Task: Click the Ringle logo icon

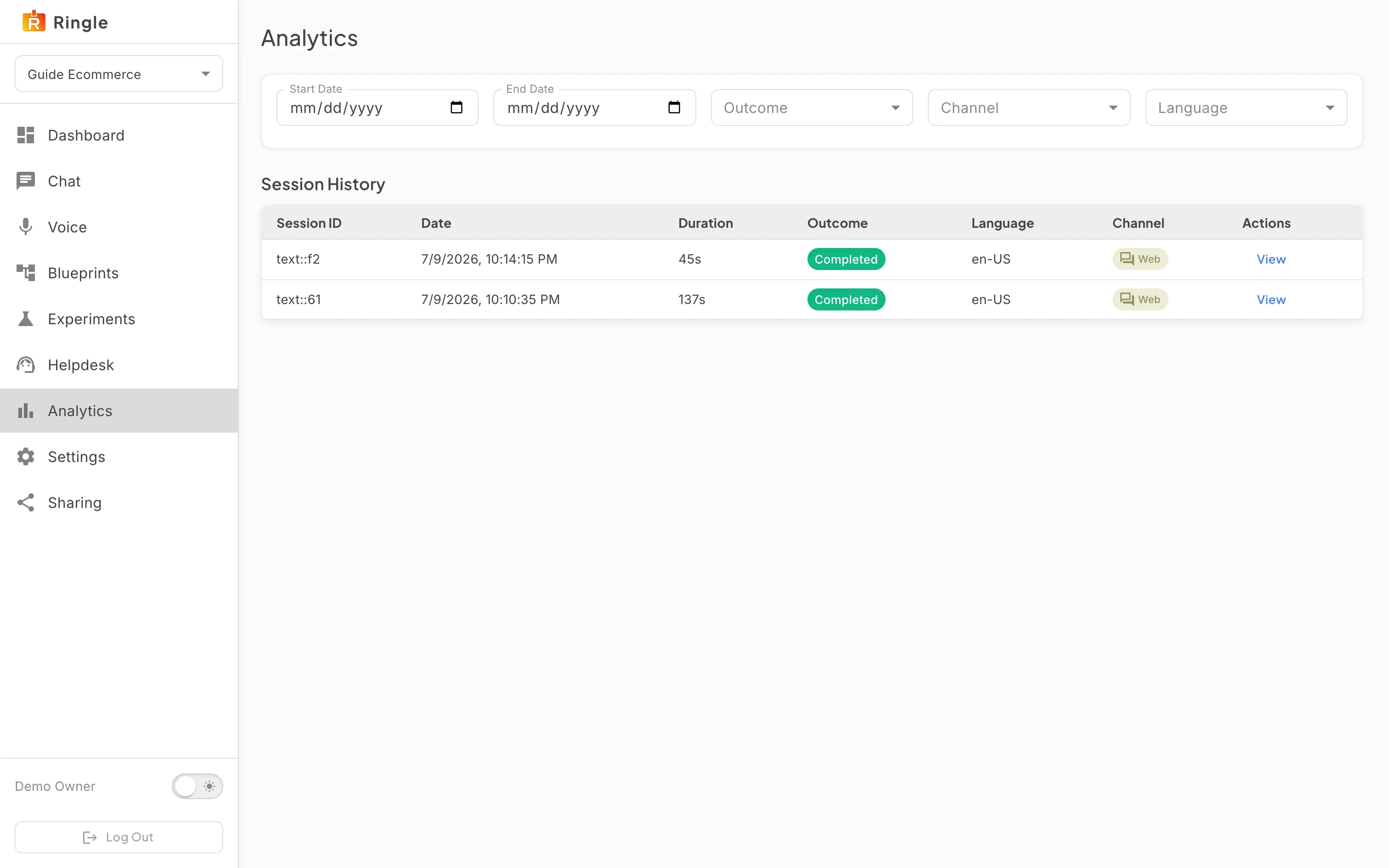Action: pyautogui.click(x=34, y=21)
